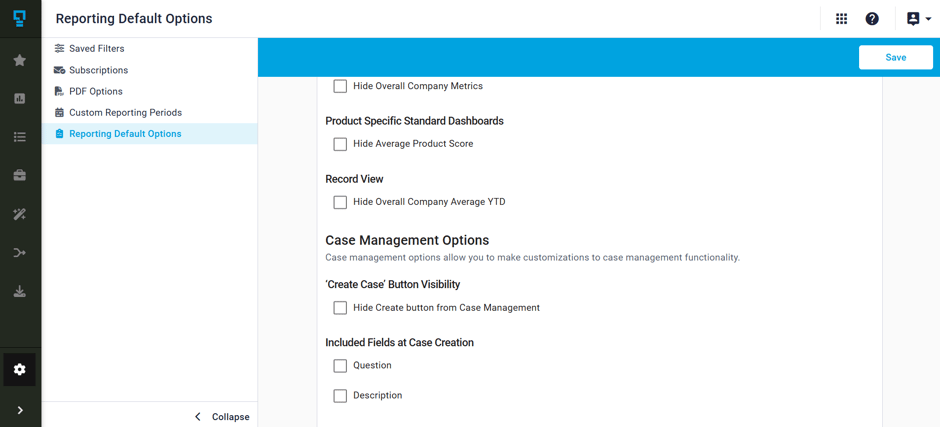
Task: Expand the left navigation sidebar arrow
Action: [20, 410]
